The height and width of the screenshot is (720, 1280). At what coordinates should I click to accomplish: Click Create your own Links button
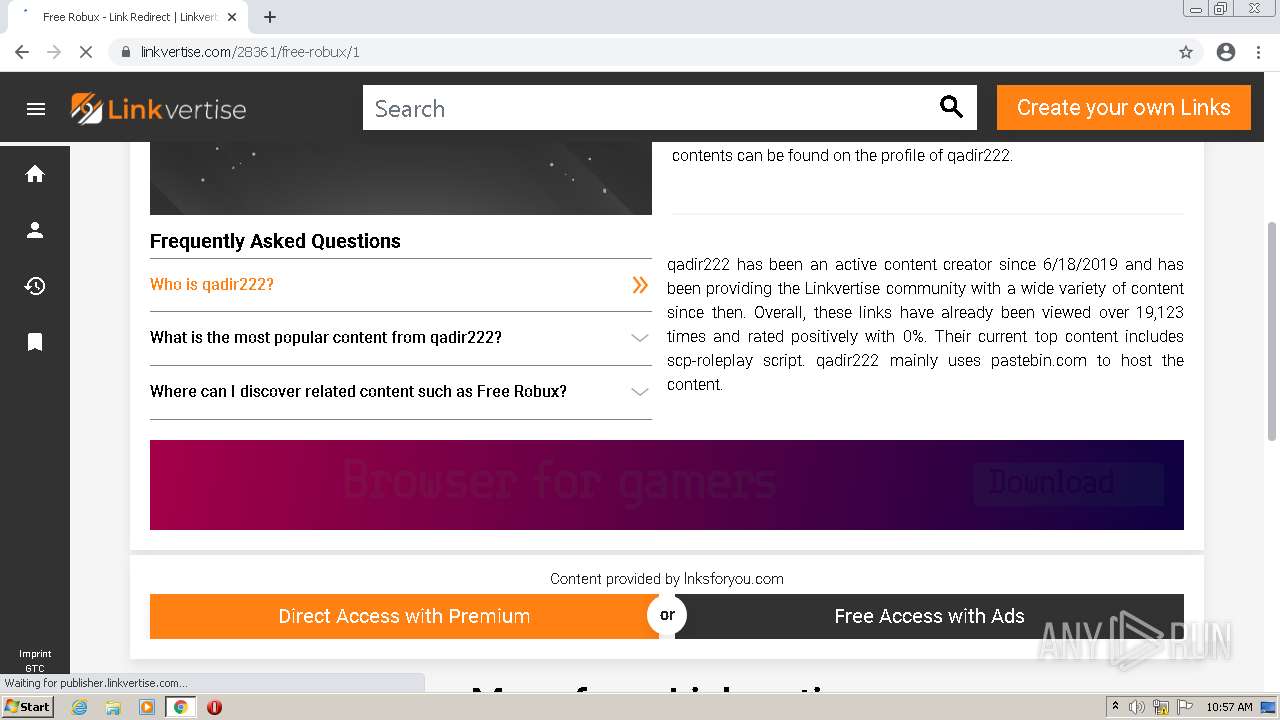pos(1124,108)
